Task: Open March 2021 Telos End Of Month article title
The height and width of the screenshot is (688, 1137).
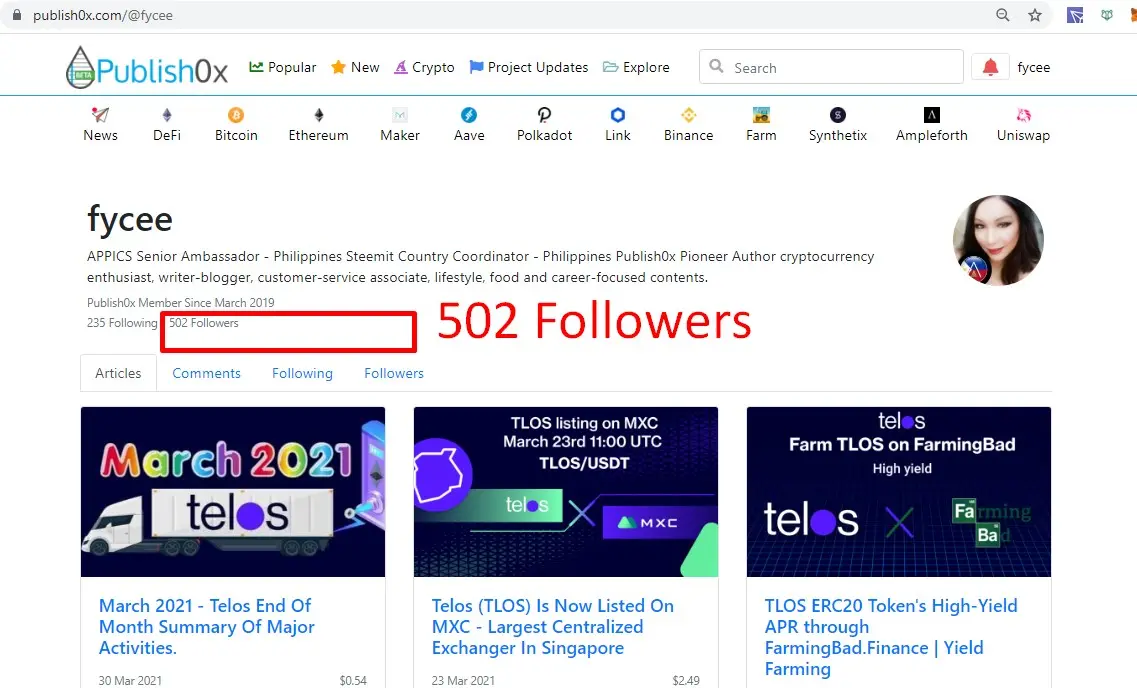Action: click(x=207, y=626)
